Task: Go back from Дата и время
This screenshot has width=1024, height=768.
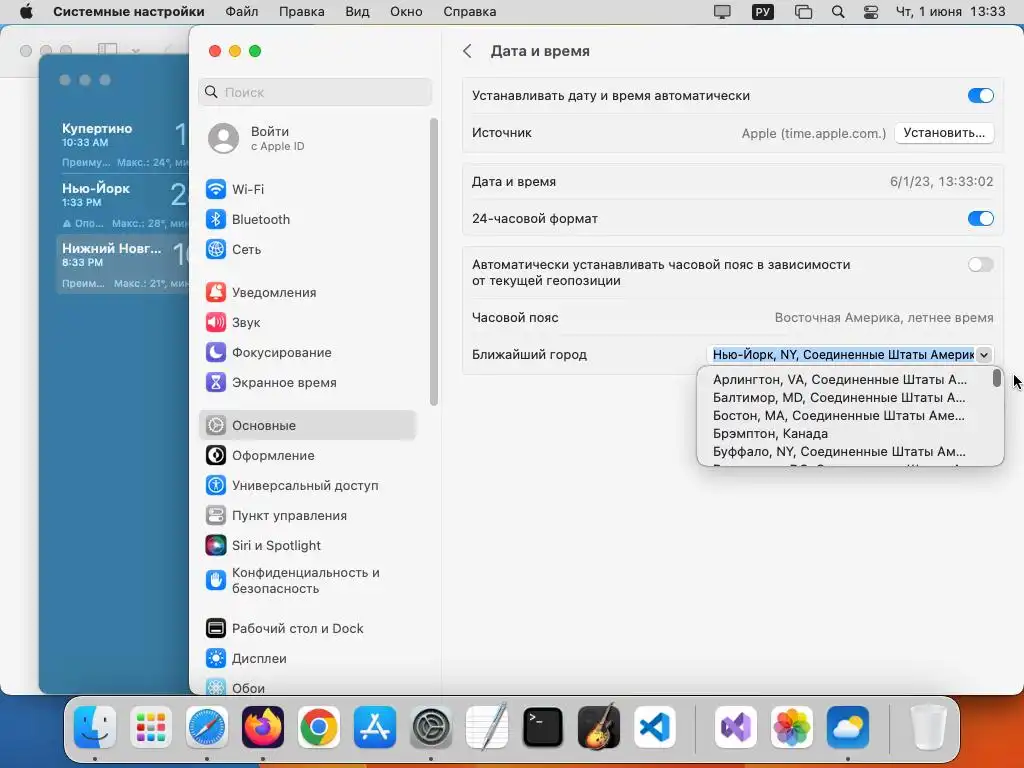Action: click(x=468, y=51)
